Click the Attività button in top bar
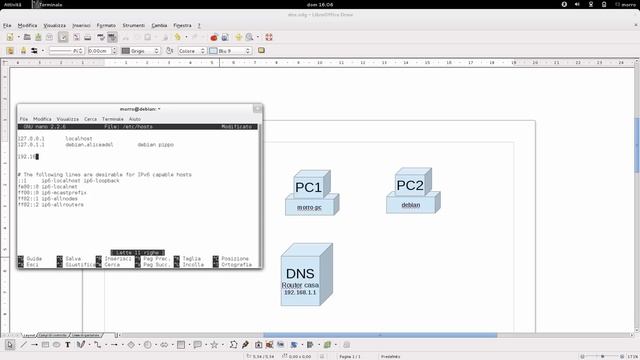640x360 pixels. [x=13, y=4]
